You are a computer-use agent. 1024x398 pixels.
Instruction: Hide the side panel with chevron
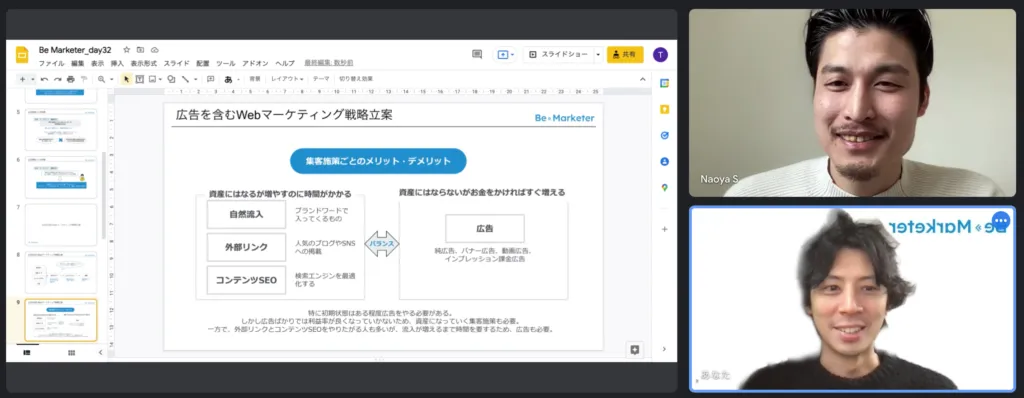click(664, 349)
